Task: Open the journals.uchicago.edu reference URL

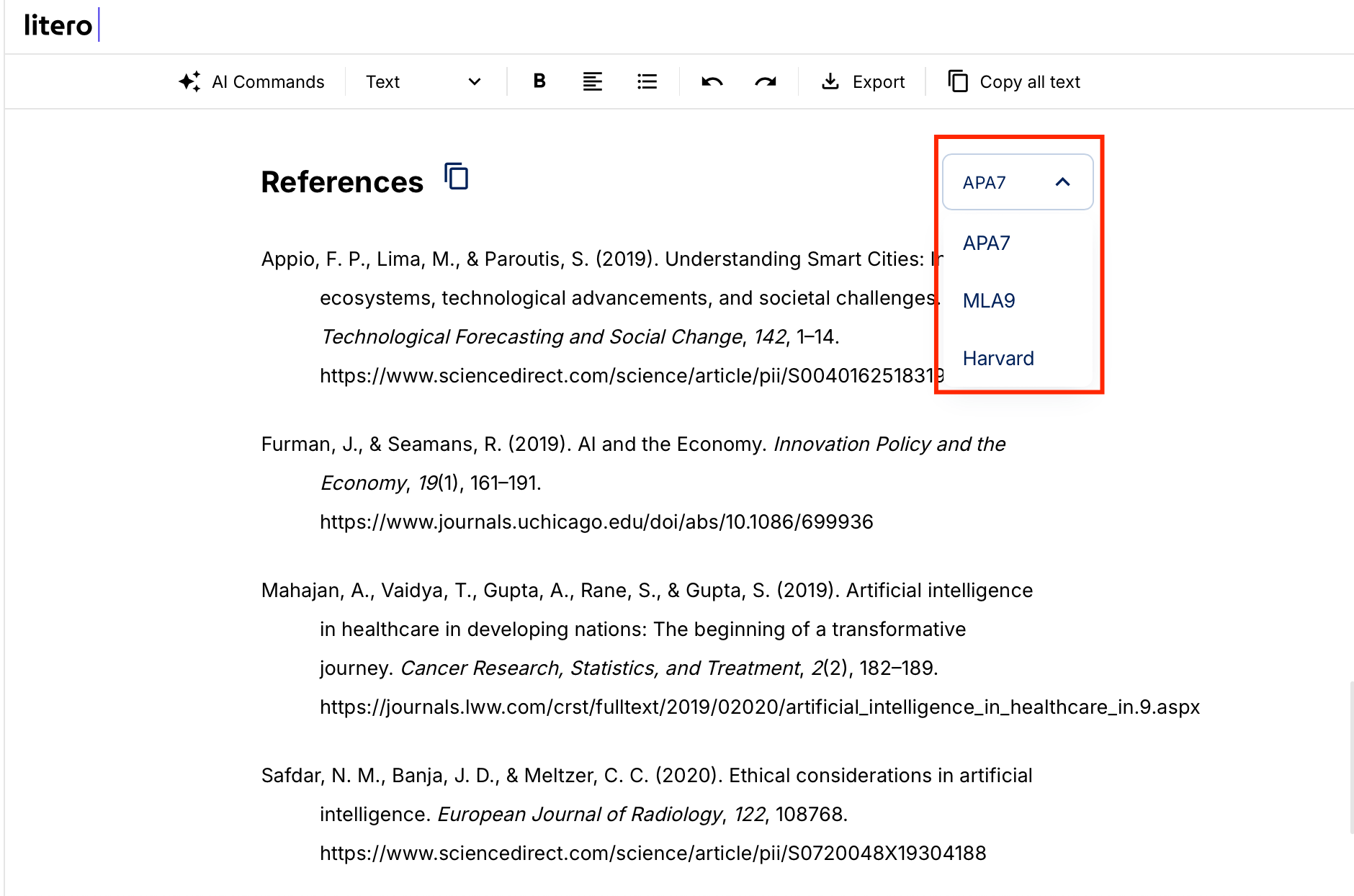Action: 596,521
